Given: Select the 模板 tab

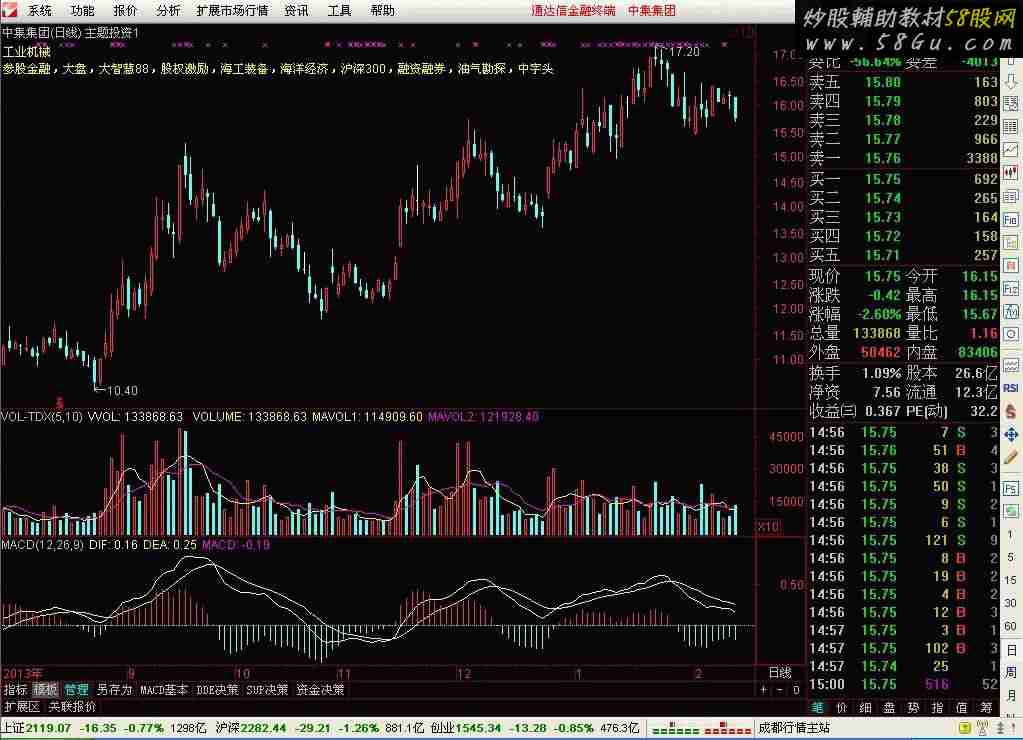Looking at the screenshot, I should pos(46,689).
